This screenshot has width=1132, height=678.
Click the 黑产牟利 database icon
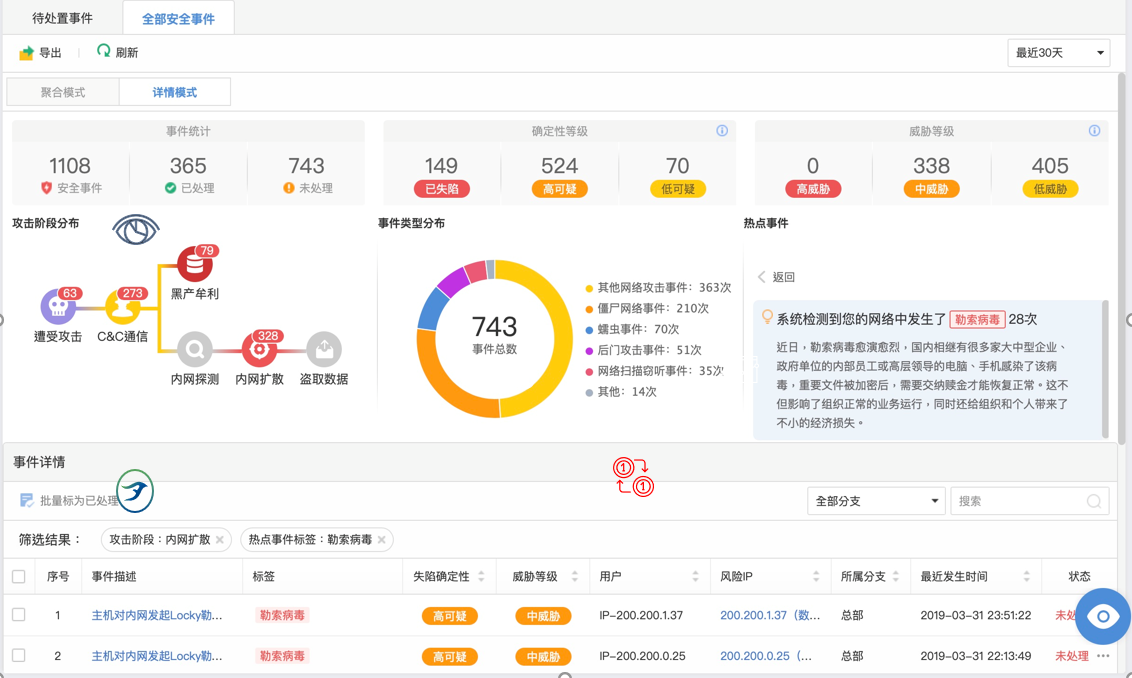(x=194, y=265)
